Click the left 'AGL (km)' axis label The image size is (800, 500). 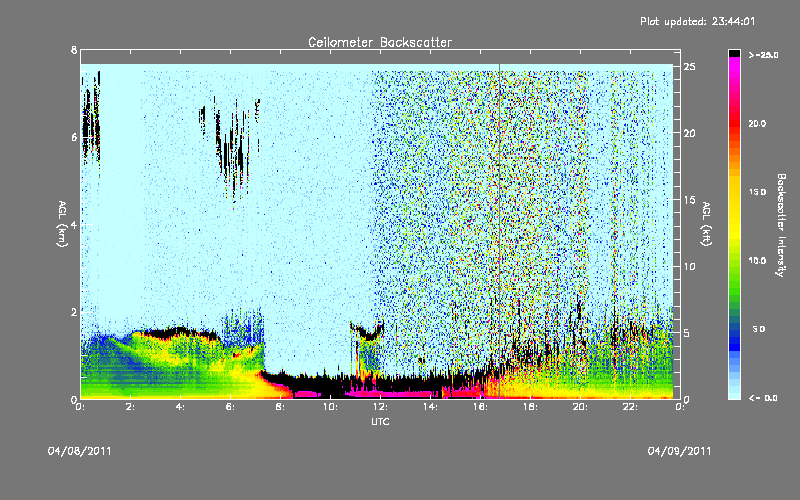coord(62,224)
